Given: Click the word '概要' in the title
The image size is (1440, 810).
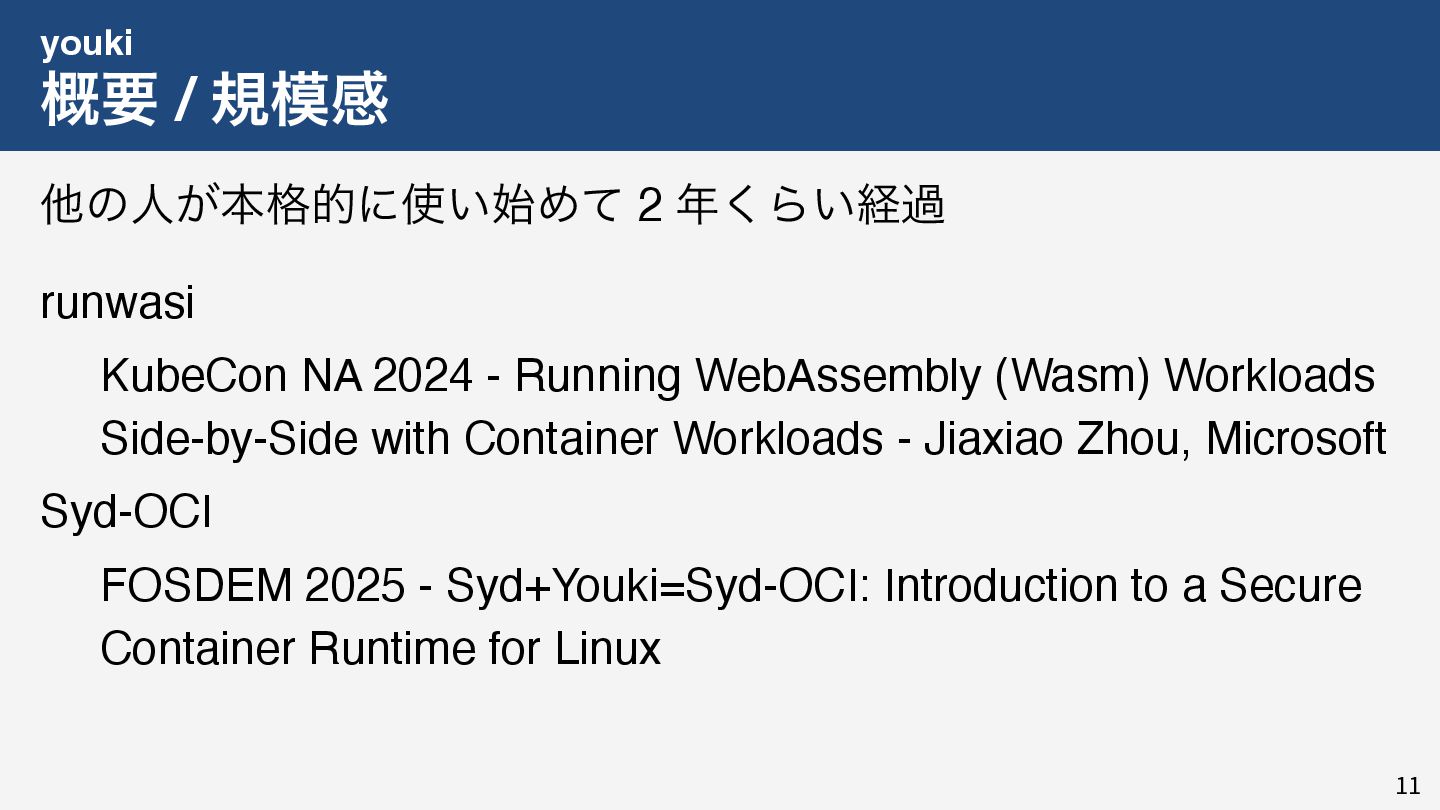Looking at the screenshot, I should (x=98, y=100).
